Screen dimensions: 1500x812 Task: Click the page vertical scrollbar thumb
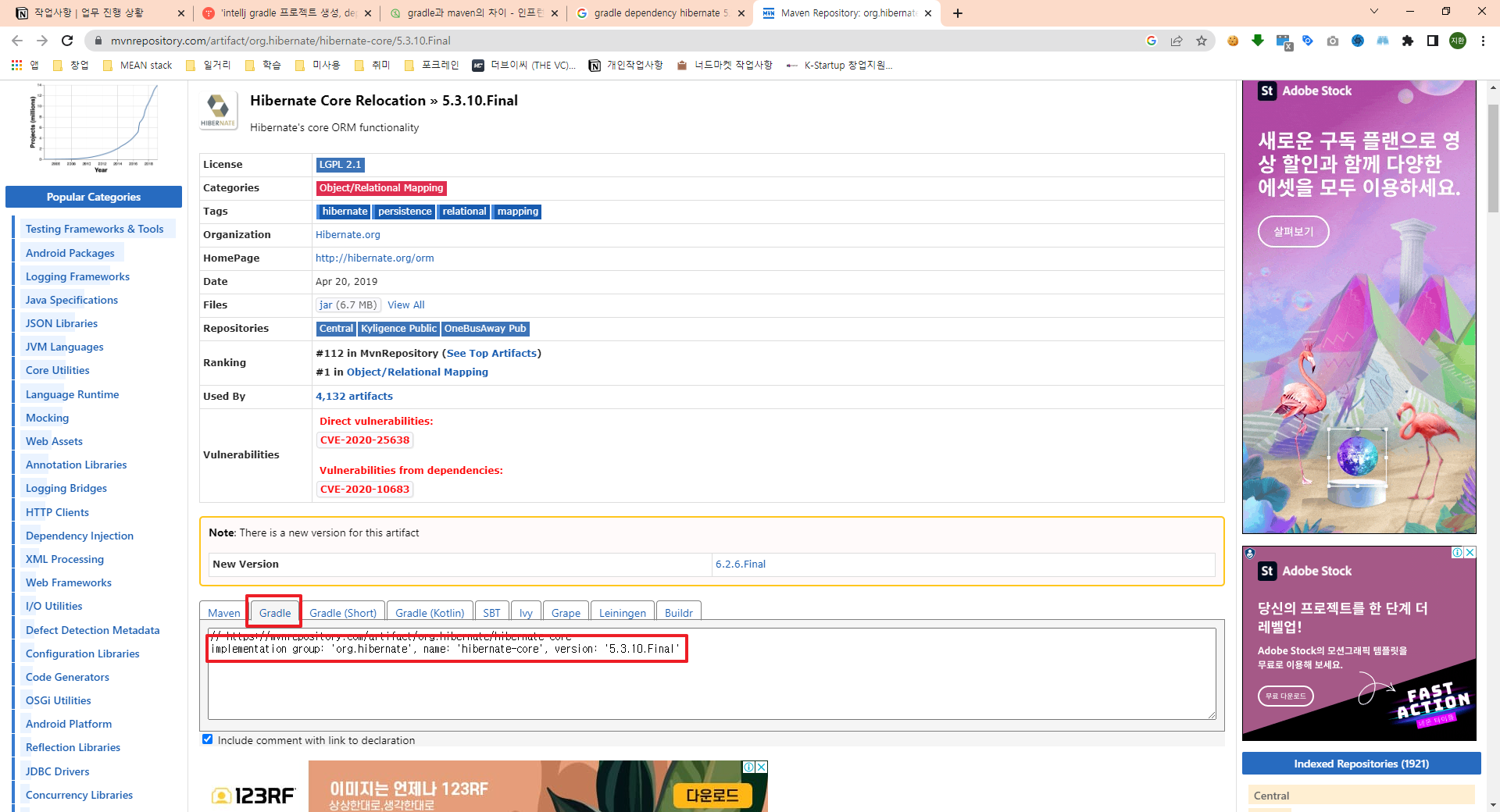[x=1493, y=158]
